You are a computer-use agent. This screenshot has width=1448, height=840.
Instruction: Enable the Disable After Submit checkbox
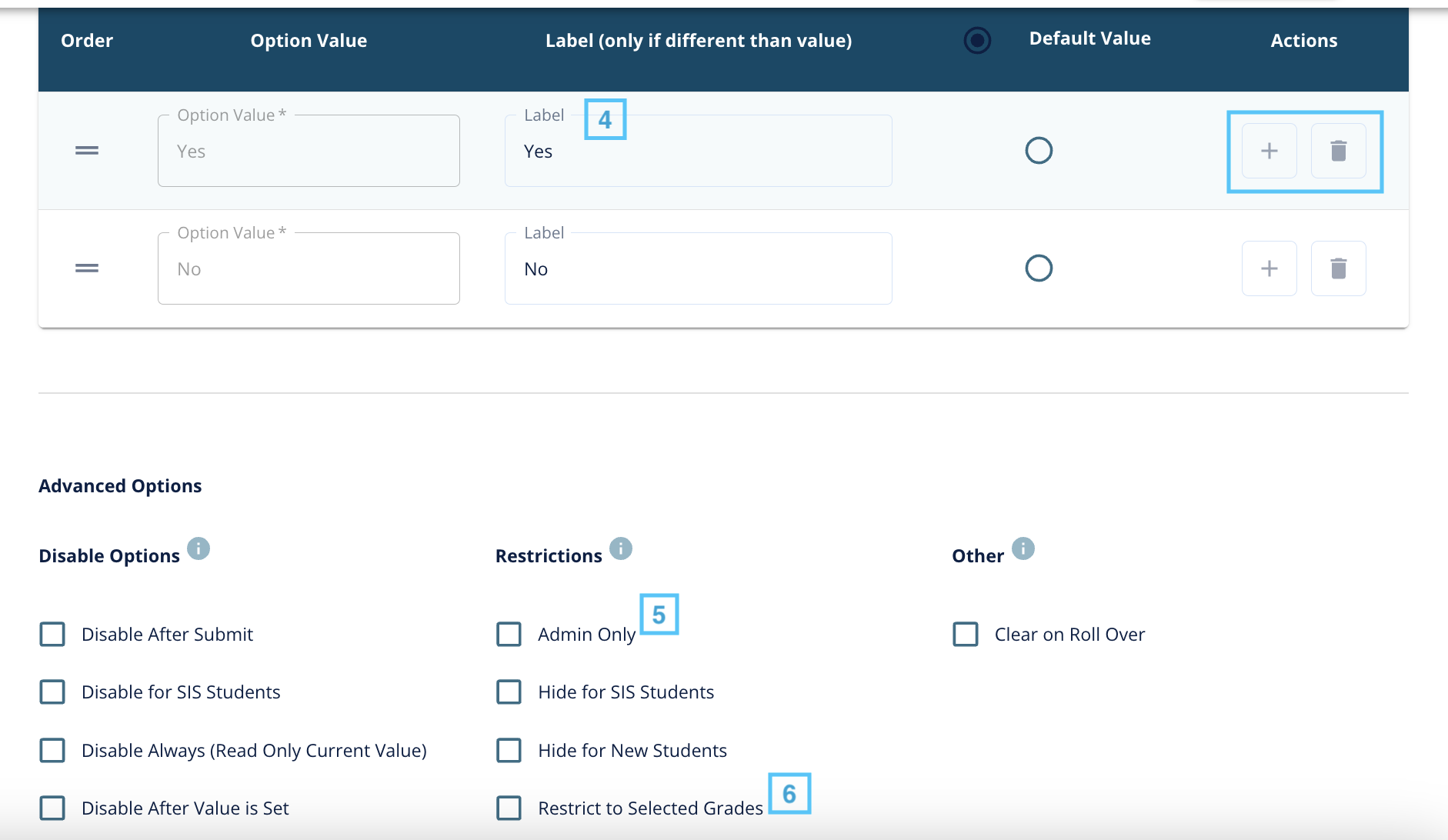[52, 635]
